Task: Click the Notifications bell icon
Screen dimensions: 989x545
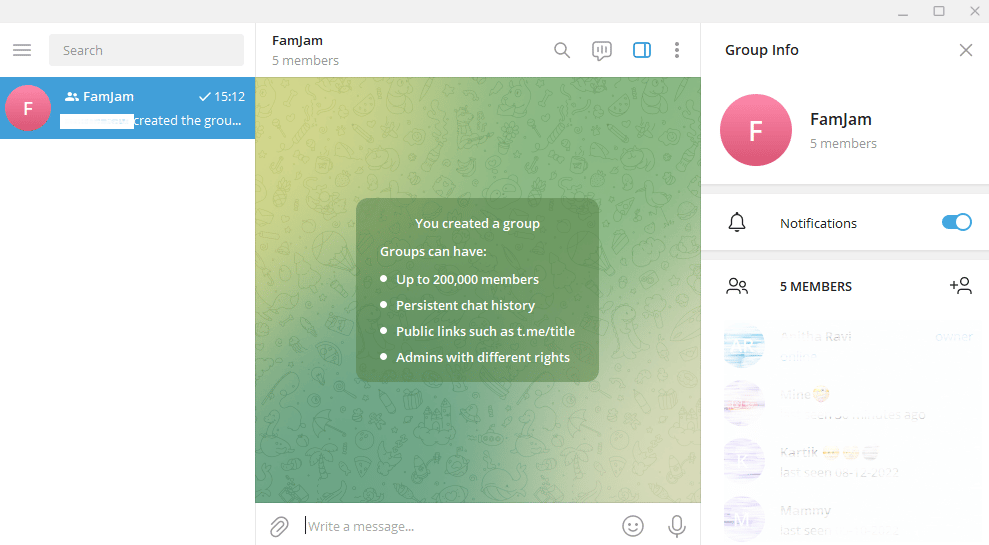Action: click(737, 223)
